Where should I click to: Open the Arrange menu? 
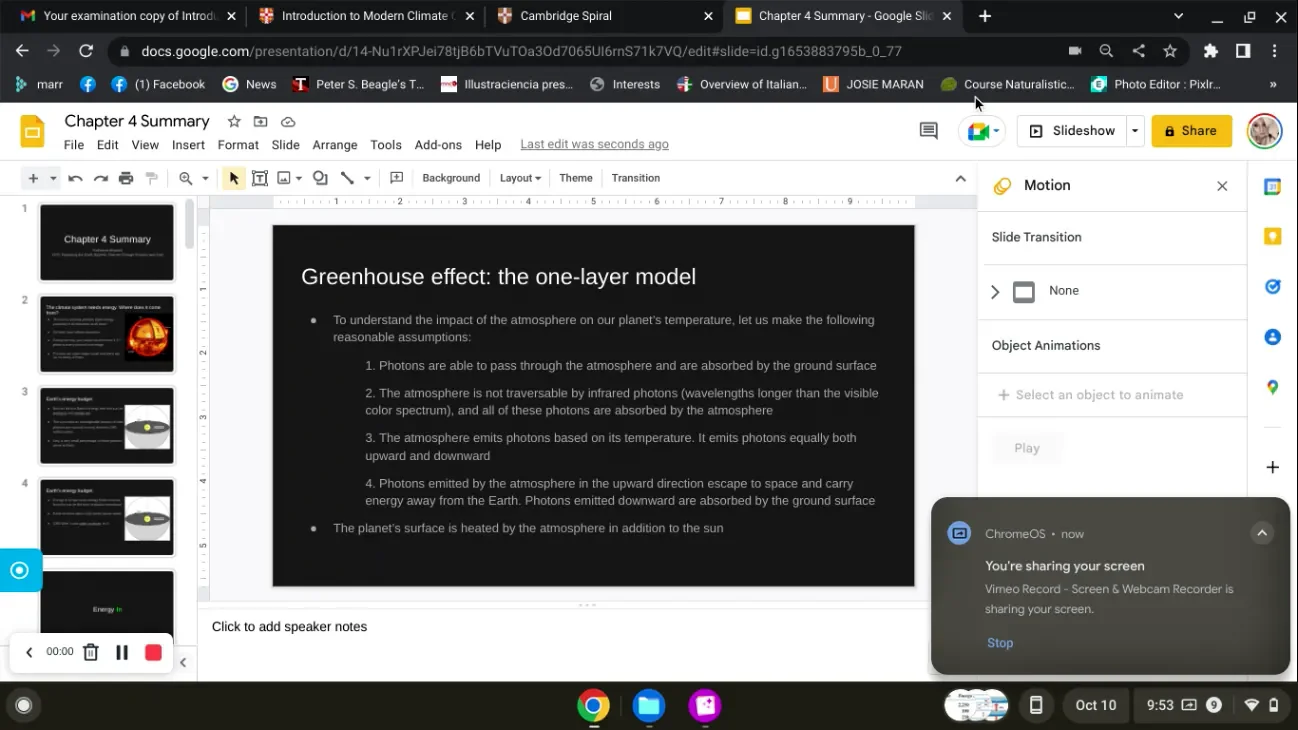[335, 145]
